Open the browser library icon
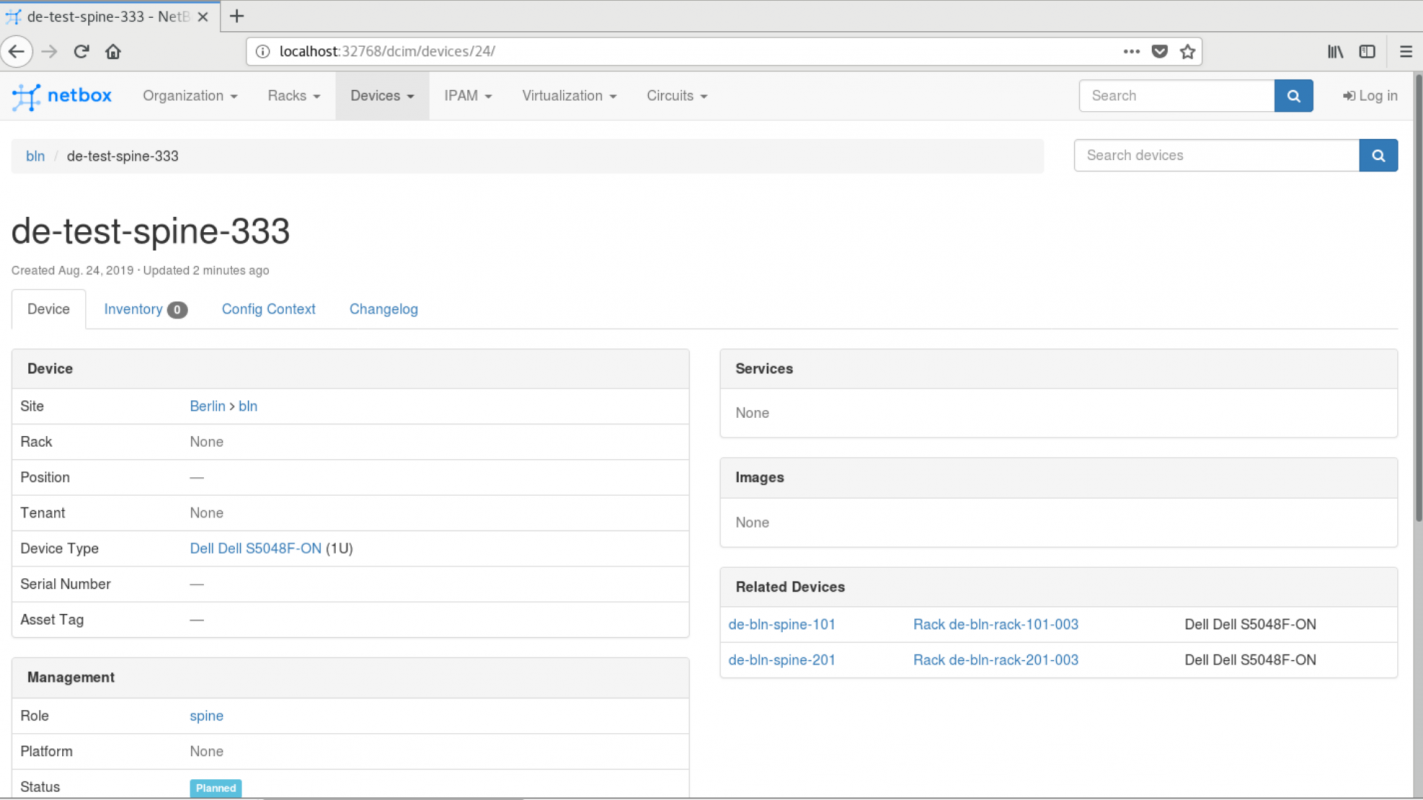The width and height of the screenshot is (1423, 800). [x=1335, y=51]
